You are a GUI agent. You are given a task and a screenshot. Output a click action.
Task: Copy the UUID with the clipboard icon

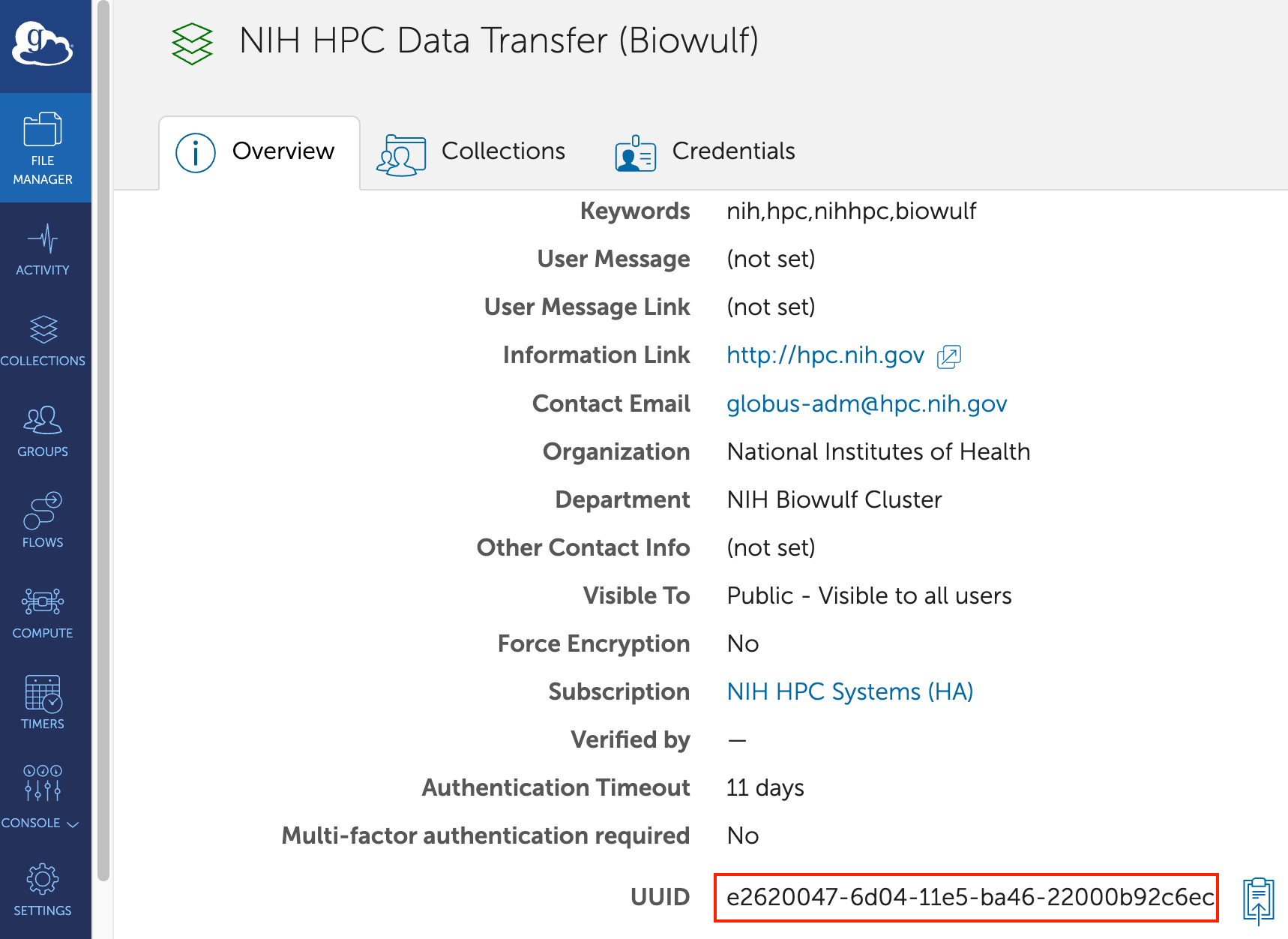[1259, 899]
